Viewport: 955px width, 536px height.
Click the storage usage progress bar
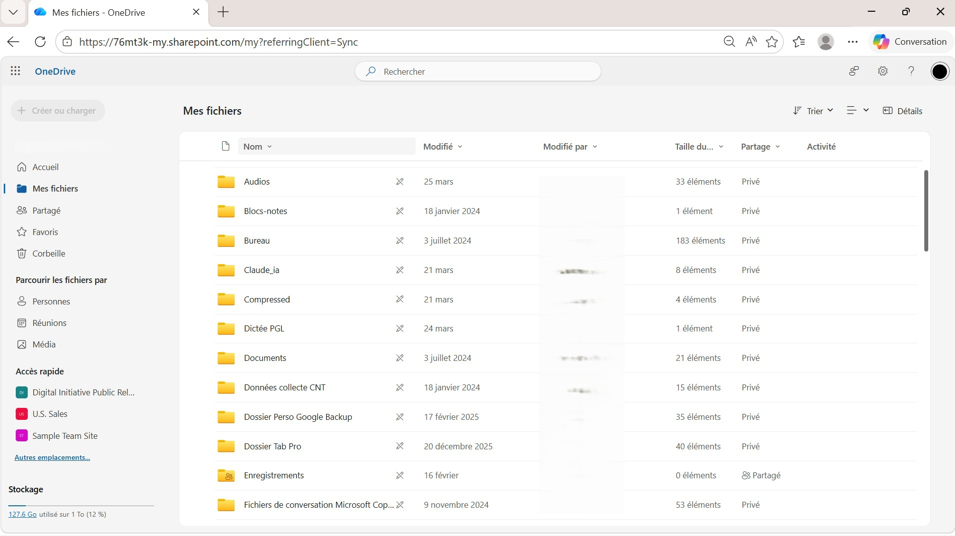[x=81, y=506]
